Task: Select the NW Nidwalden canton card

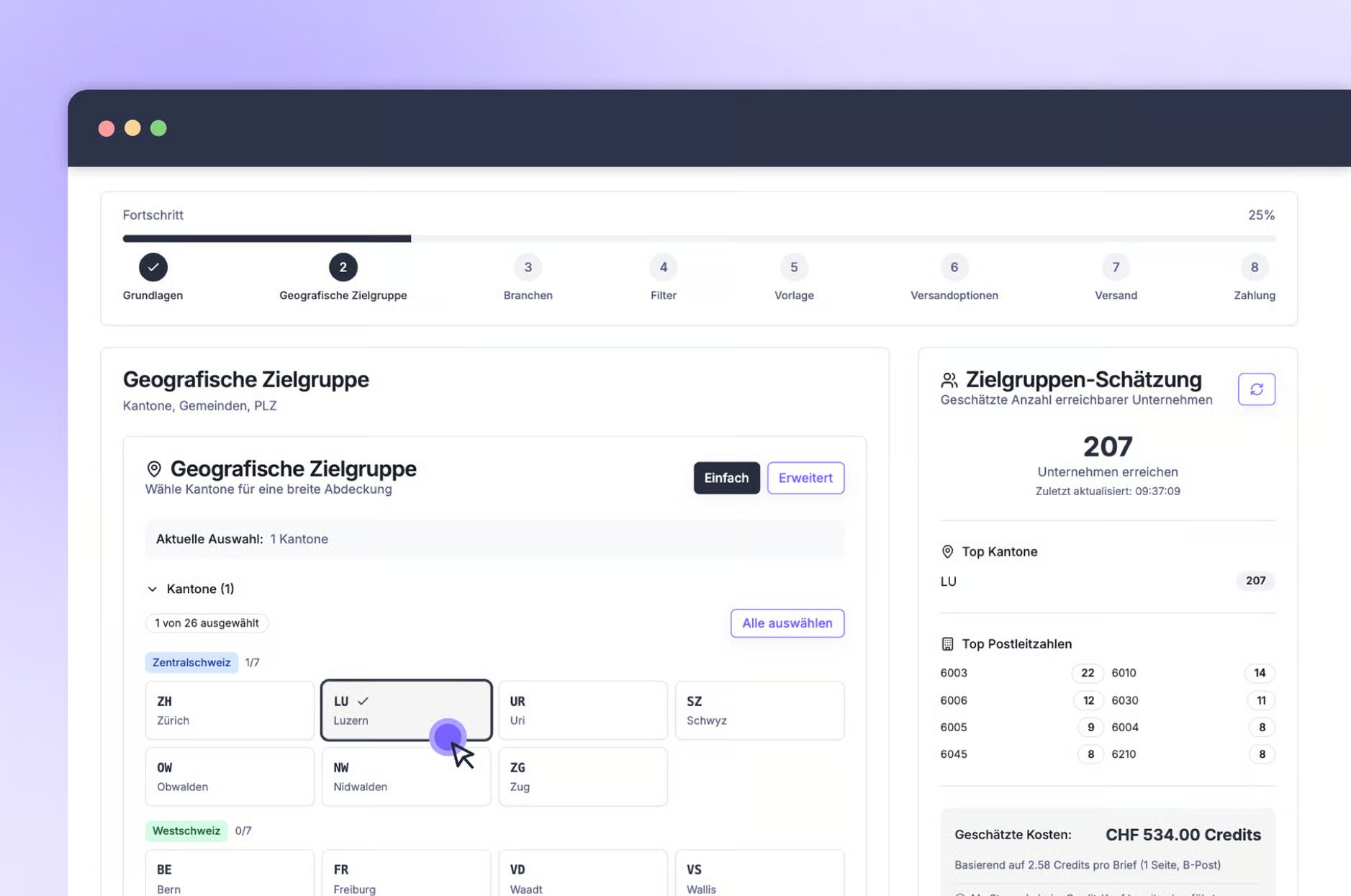Action: coord(407,777)
